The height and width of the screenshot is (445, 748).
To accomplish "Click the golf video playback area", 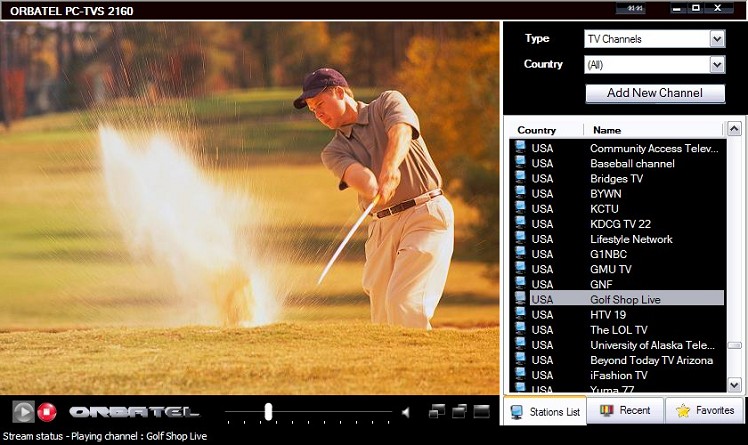I will [x=249, y=208].
